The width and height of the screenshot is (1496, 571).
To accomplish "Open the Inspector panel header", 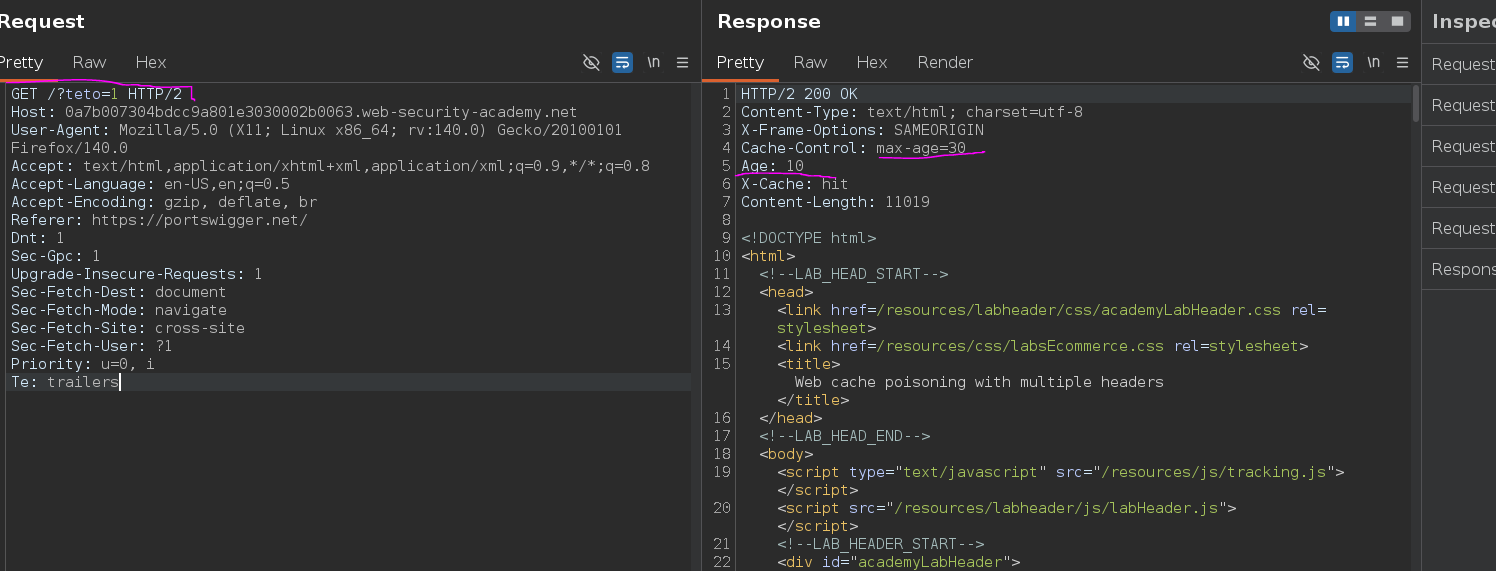I will (x=1464, y=21).
